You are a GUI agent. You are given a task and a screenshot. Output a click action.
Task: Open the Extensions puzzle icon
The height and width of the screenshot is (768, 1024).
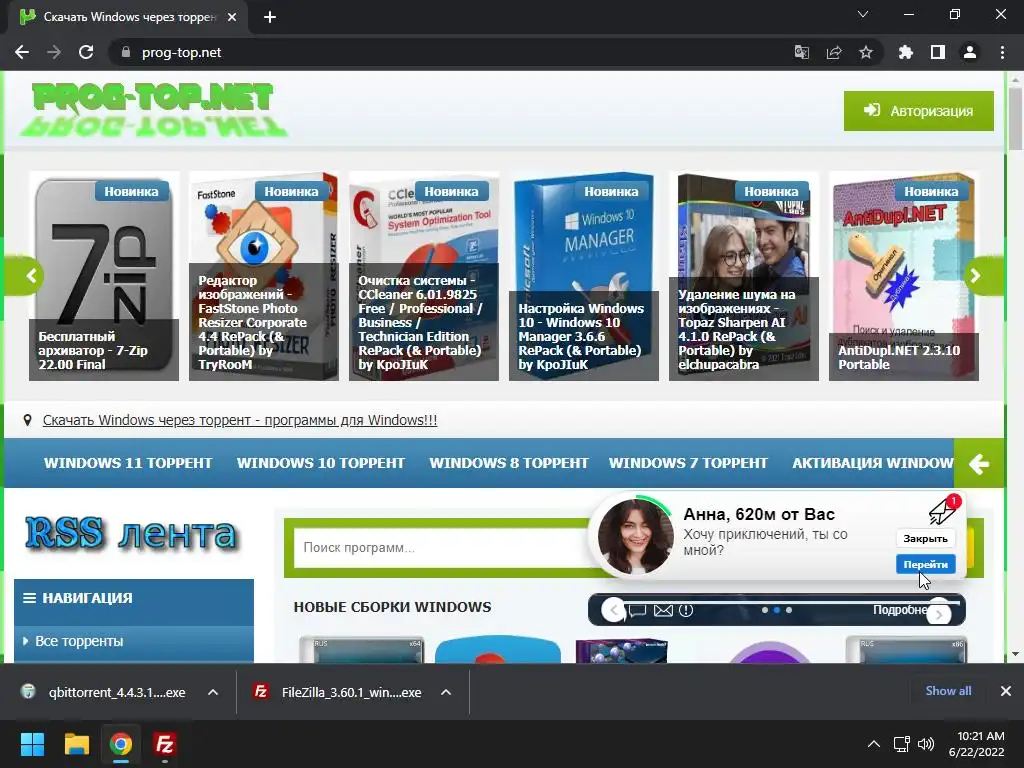coord(905,52)
